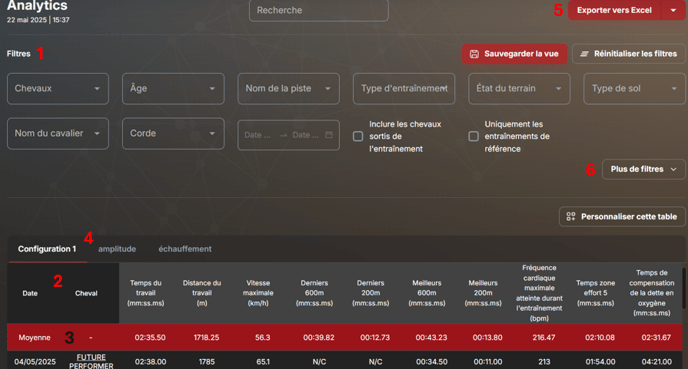Click the Exporter vers Excel button
688x369 pixels.
[x=614, y=10]
